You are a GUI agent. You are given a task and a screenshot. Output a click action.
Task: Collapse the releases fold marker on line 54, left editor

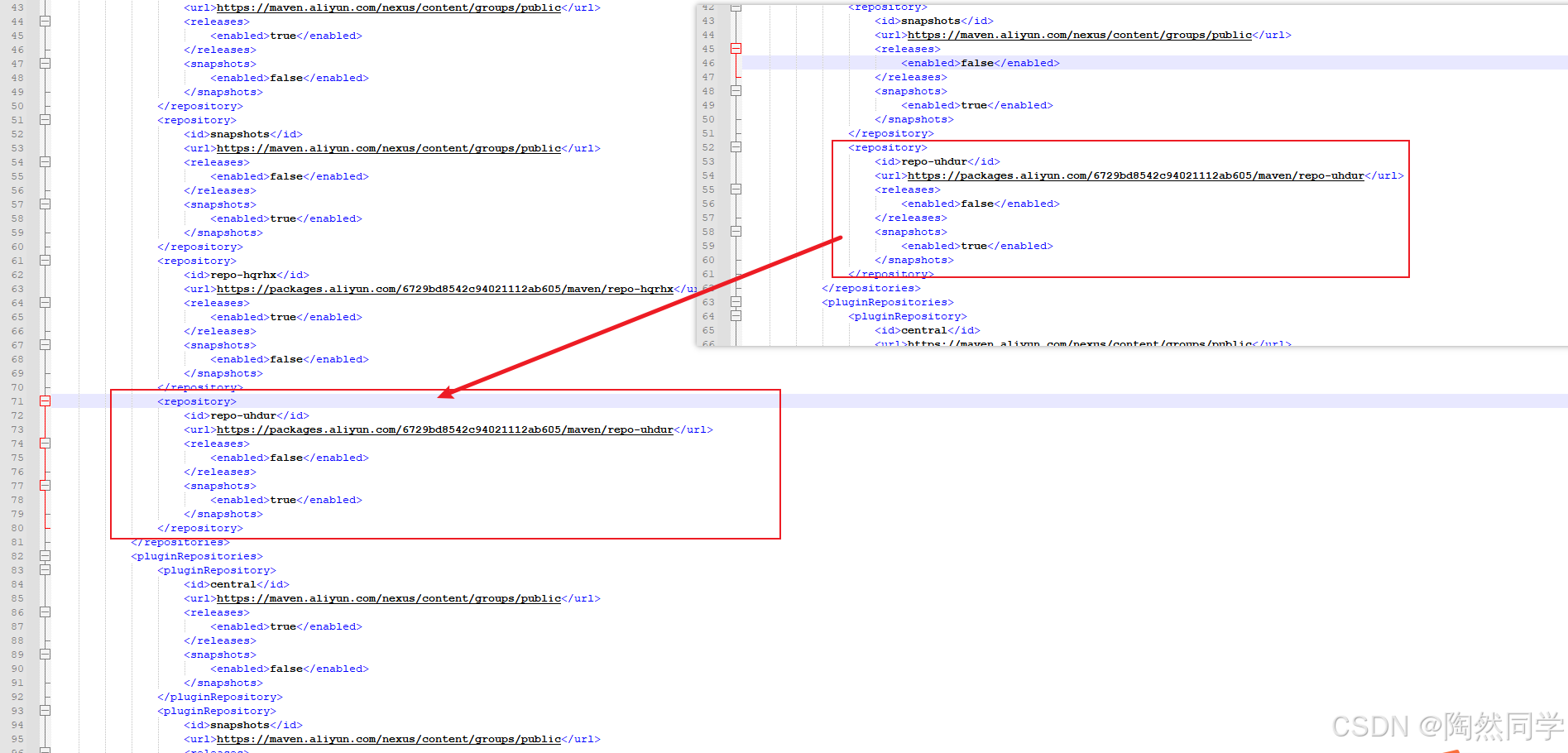click(46, 162)
